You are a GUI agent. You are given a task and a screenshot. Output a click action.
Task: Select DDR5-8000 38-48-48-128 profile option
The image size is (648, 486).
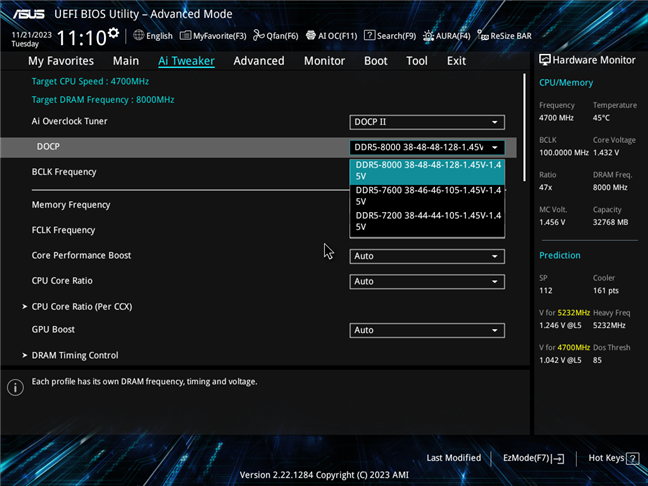click(427, 171)
